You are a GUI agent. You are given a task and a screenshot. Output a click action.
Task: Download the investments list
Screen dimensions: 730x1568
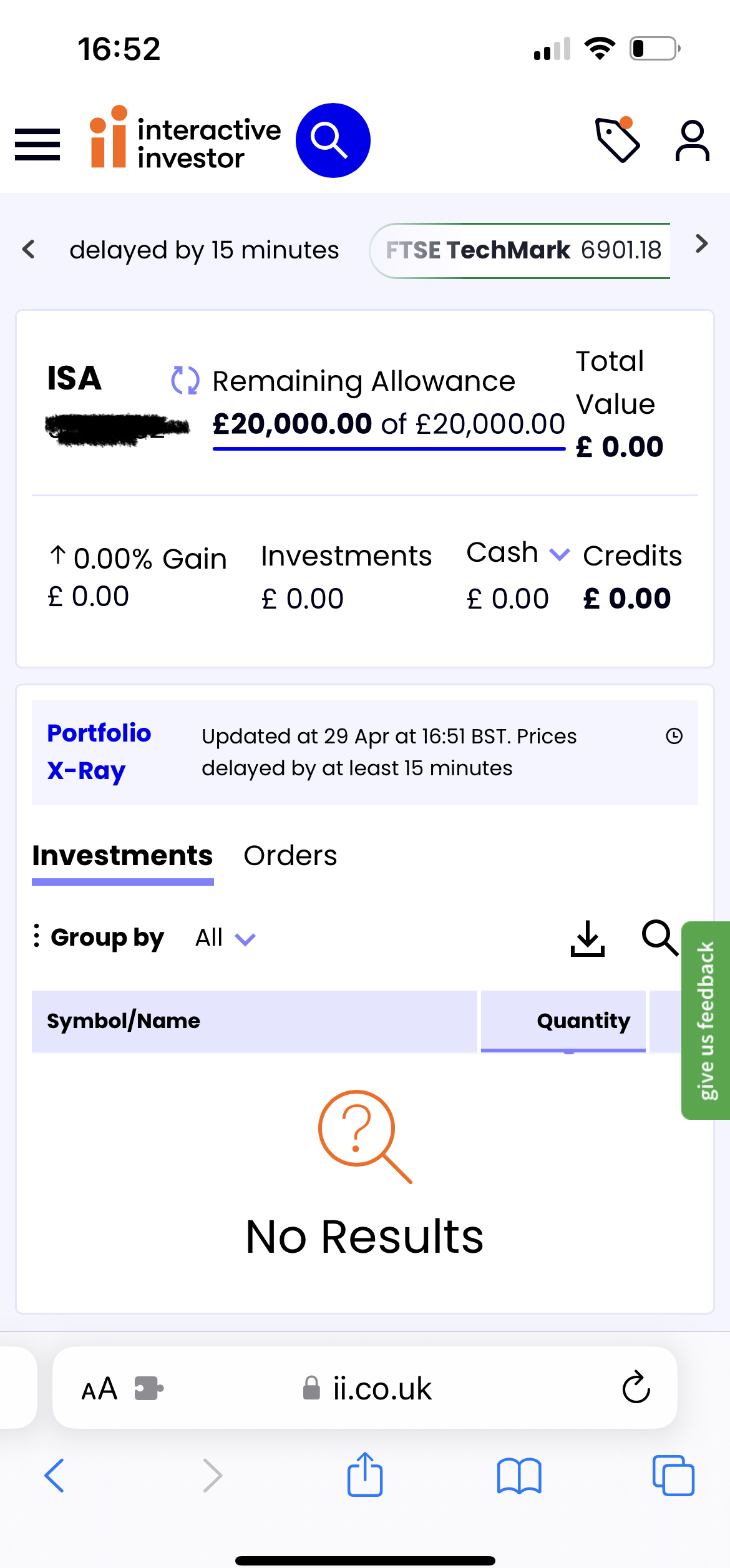tap(587, 938)
